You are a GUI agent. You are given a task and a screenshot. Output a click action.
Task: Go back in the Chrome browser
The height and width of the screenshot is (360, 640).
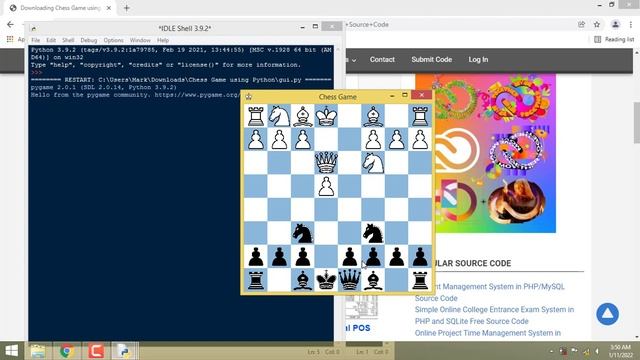11,24
